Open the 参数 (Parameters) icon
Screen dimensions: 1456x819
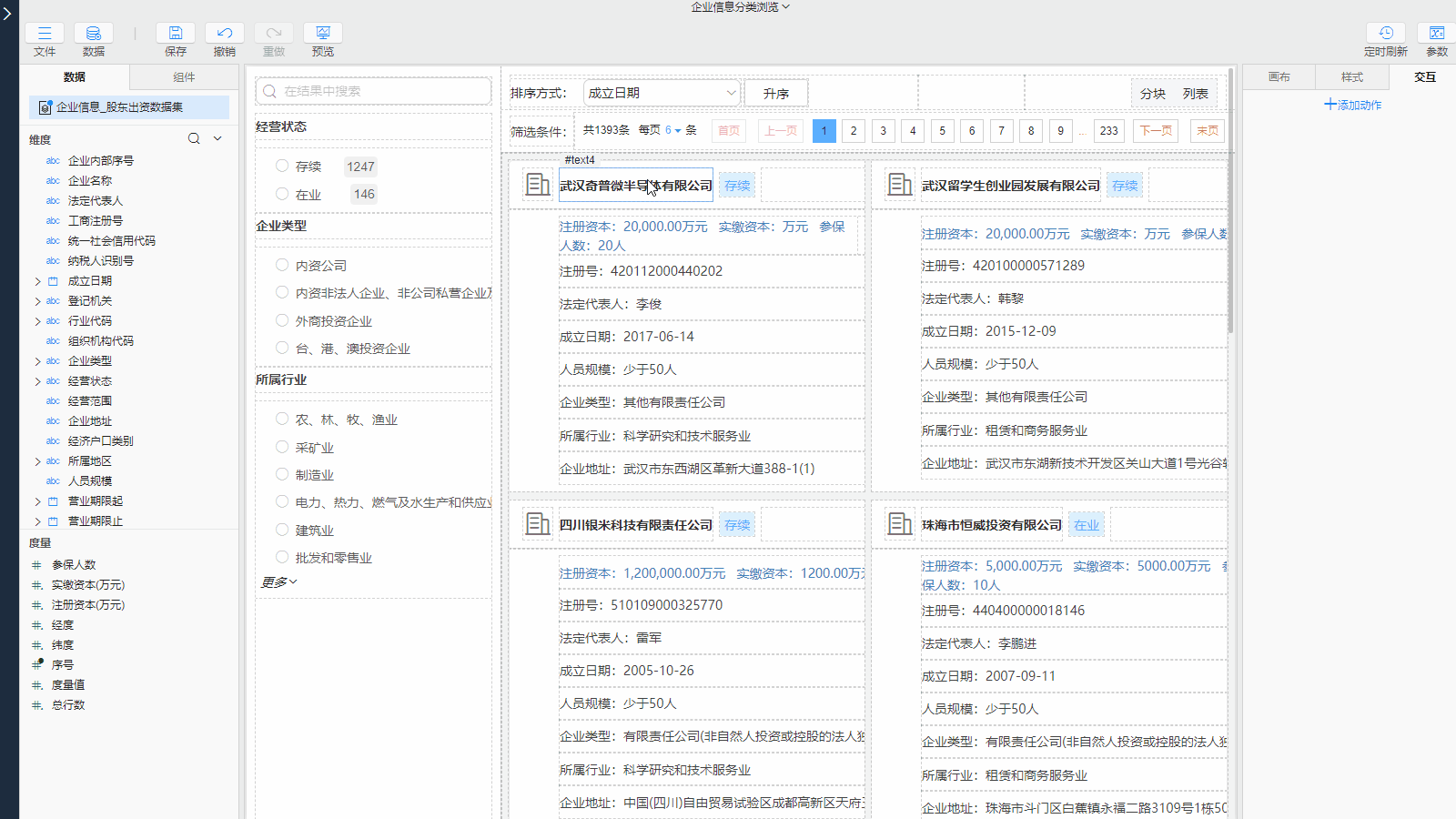coord(1436,34)
